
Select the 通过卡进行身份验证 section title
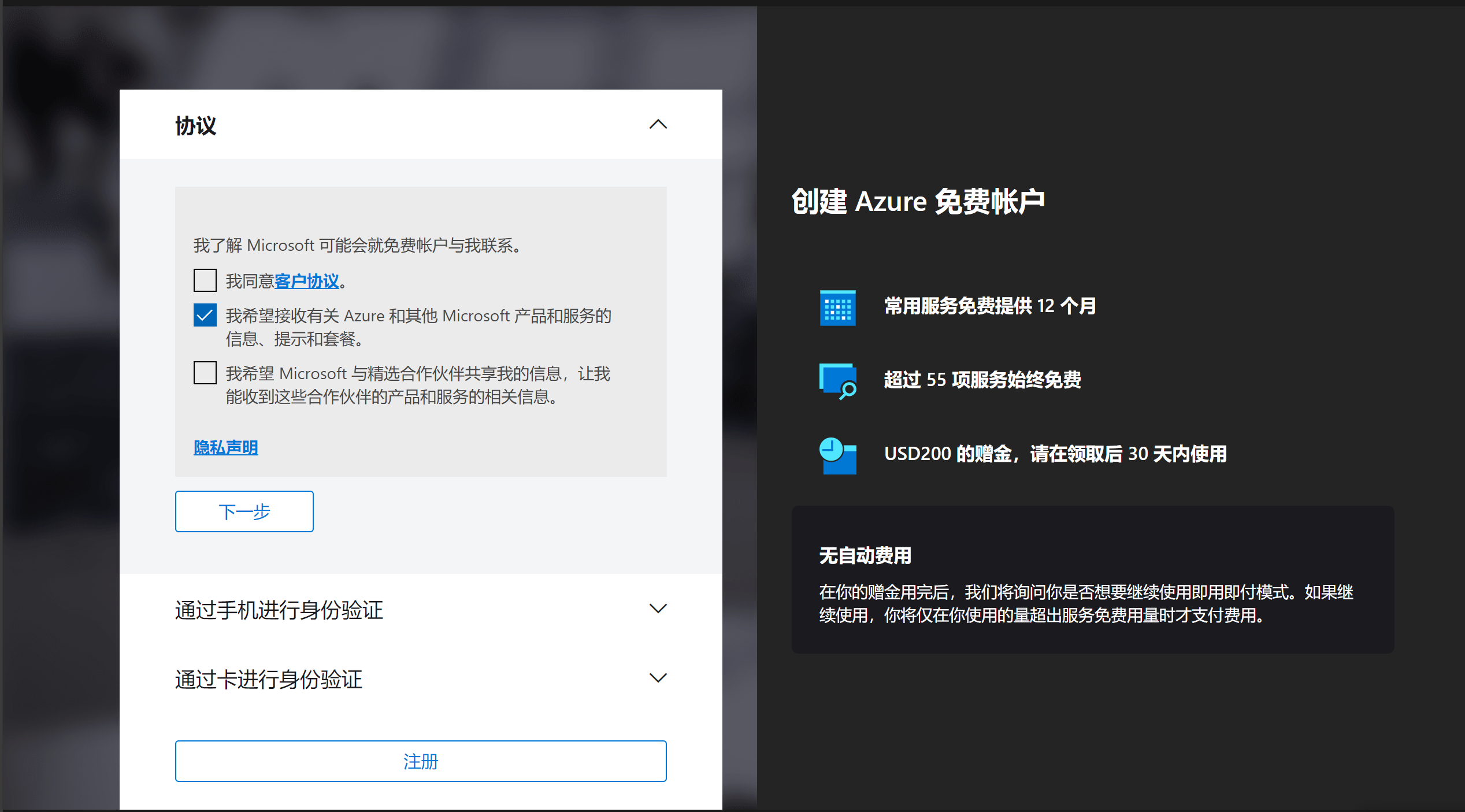(x=269, y=679)
